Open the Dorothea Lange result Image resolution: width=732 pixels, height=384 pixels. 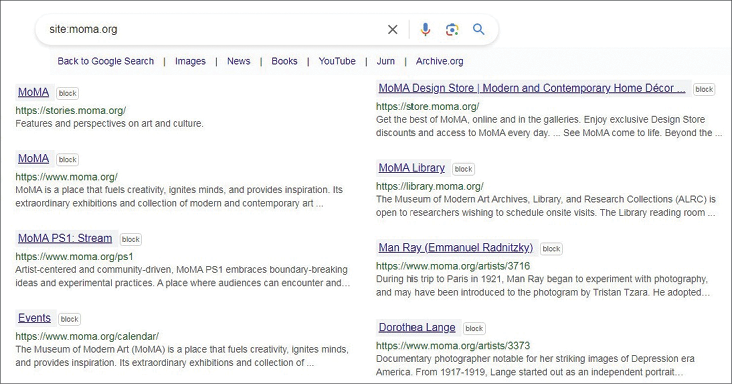coord(417,328)
